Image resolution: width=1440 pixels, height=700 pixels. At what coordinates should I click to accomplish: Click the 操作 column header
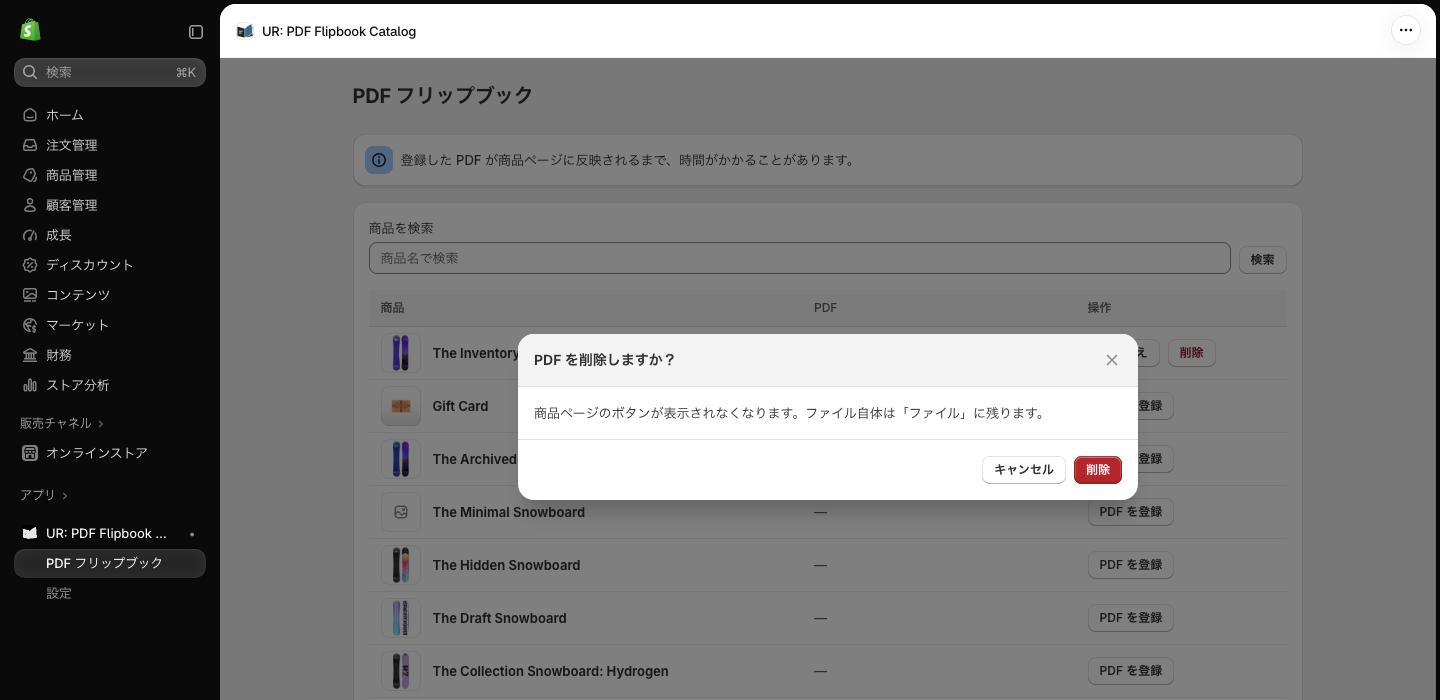click(x=1099, y=308)
